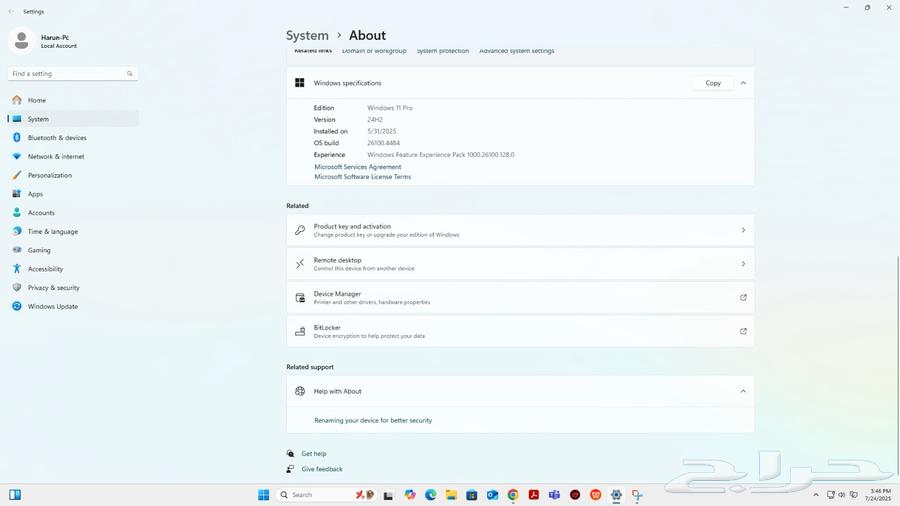Open Task View from the taskbar

[x=389, y=495]
